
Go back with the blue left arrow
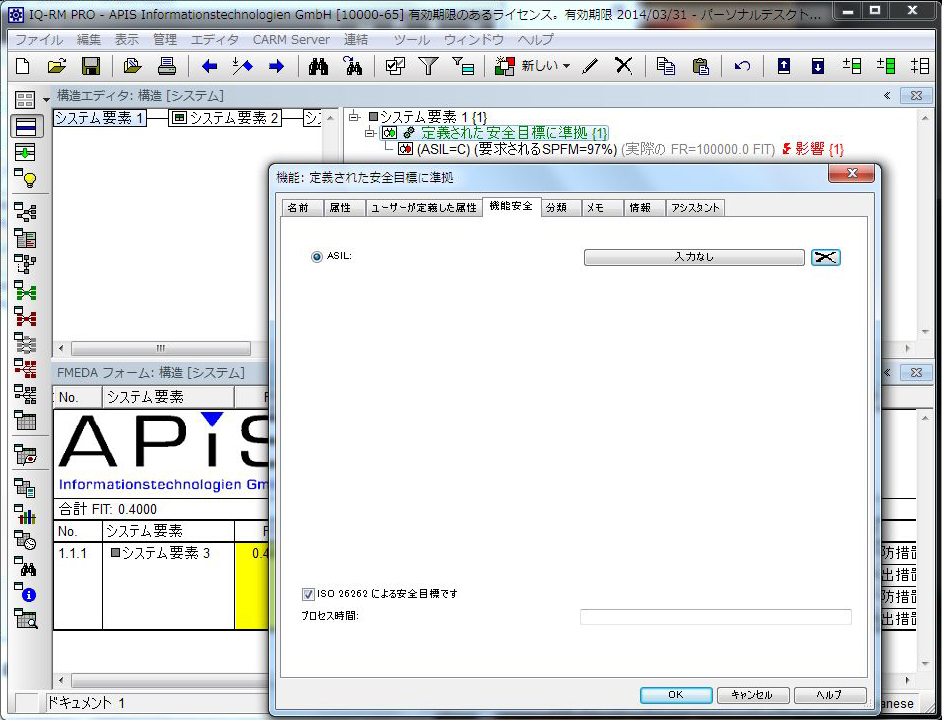click(x=209, y=66)
